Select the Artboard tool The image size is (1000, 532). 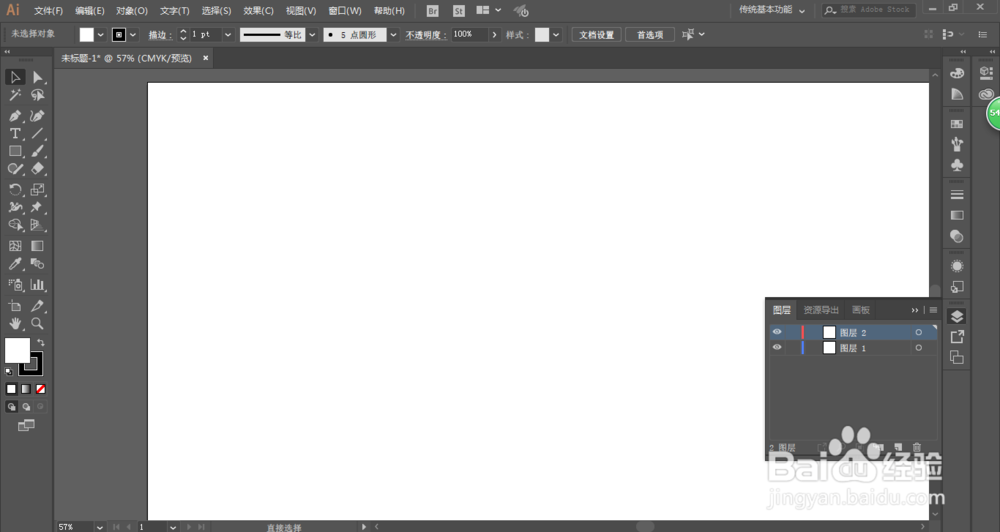pos(15,306)
